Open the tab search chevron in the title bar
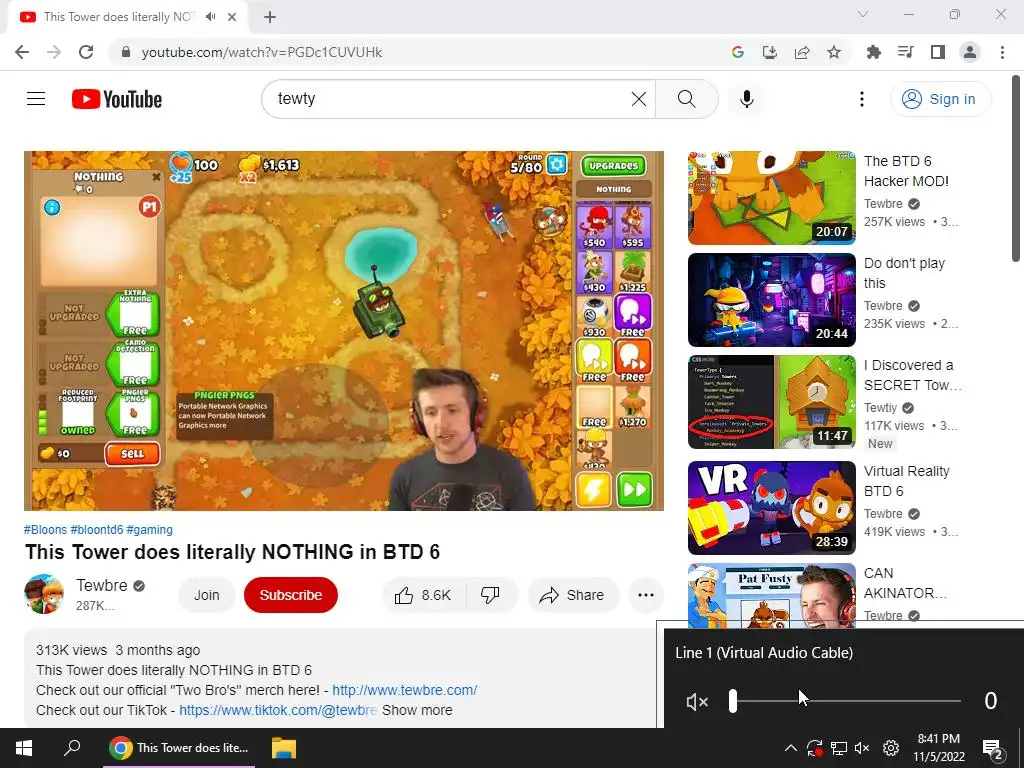 863,14
